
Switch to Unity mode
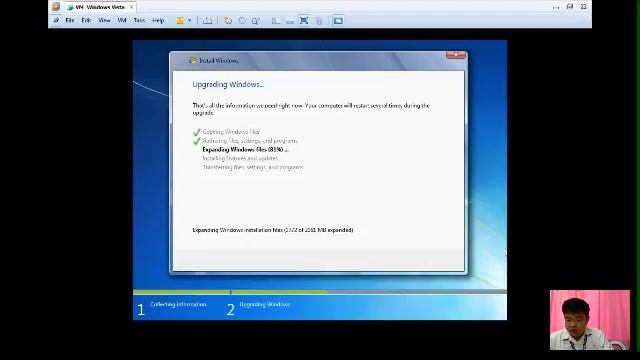(x=319, y=20)
